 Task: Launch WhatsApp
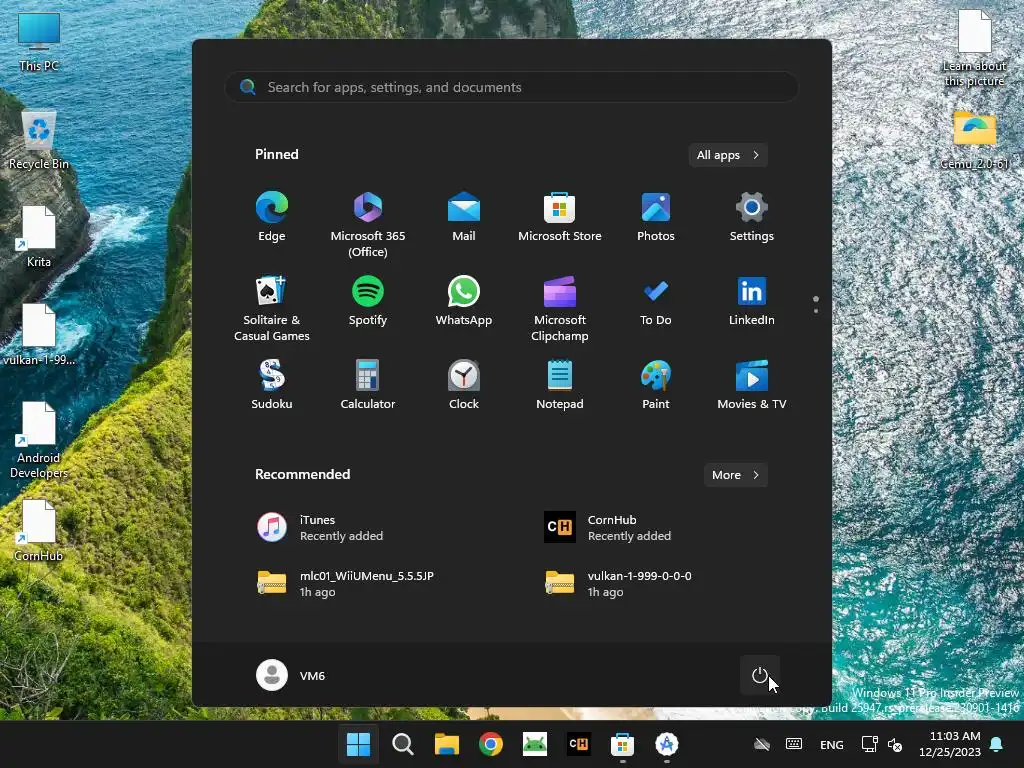[x=464, y=301]
